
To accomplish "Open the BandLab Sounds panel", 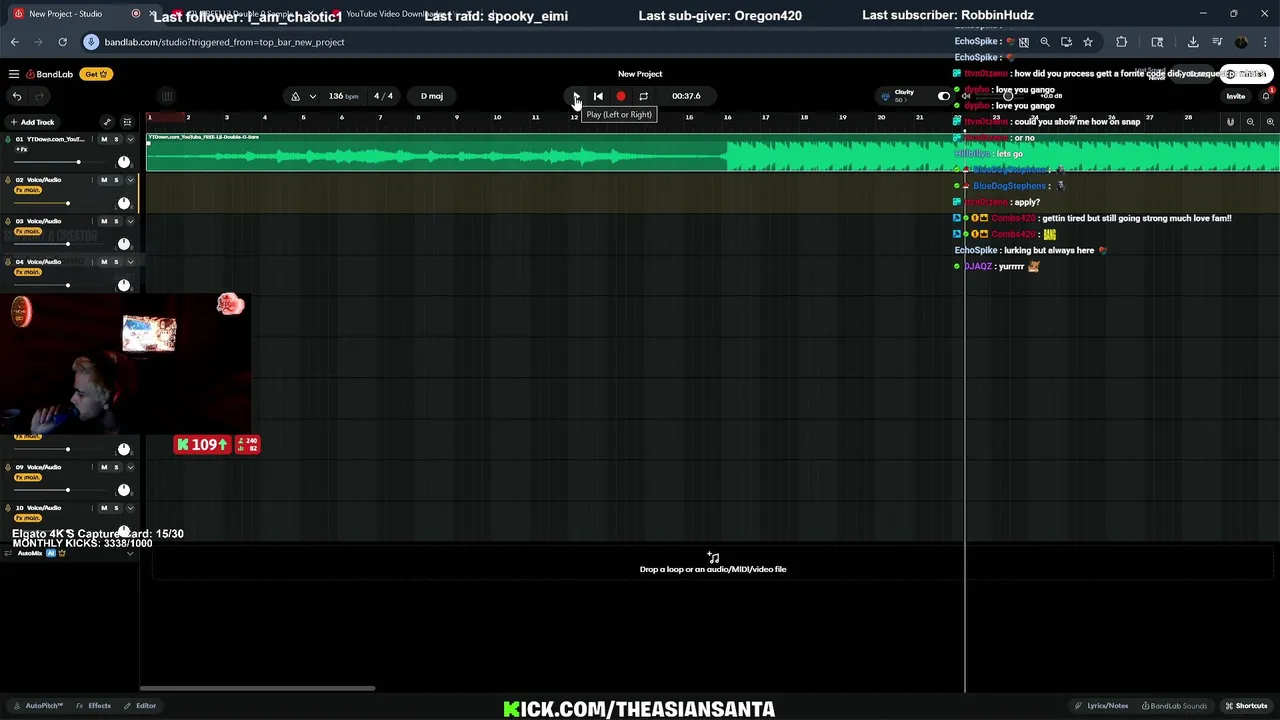I will (1175, 706).
